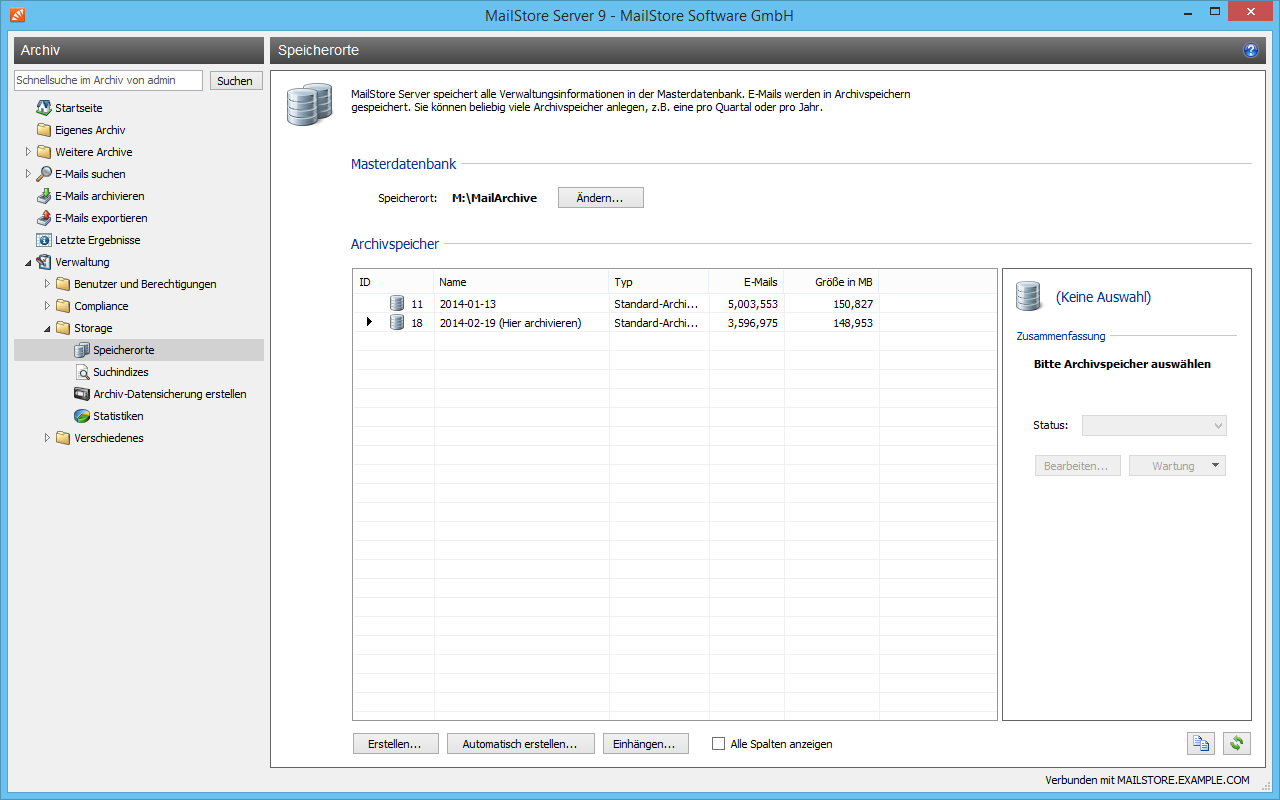Expand the Compliance tree node
The image size is (1280, 800).
[x=47, y=306]
